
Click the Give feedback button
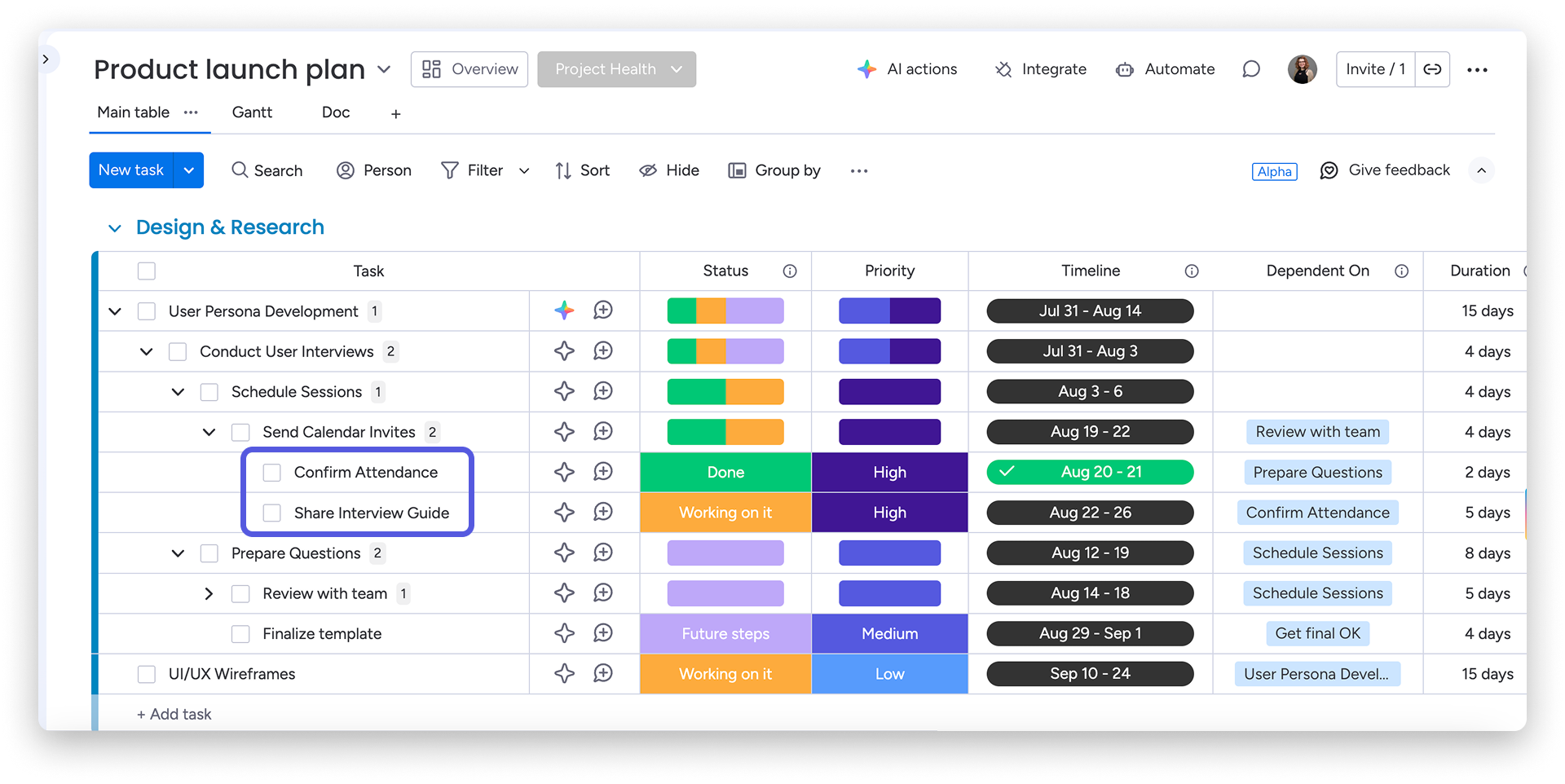click(1386, 170)
